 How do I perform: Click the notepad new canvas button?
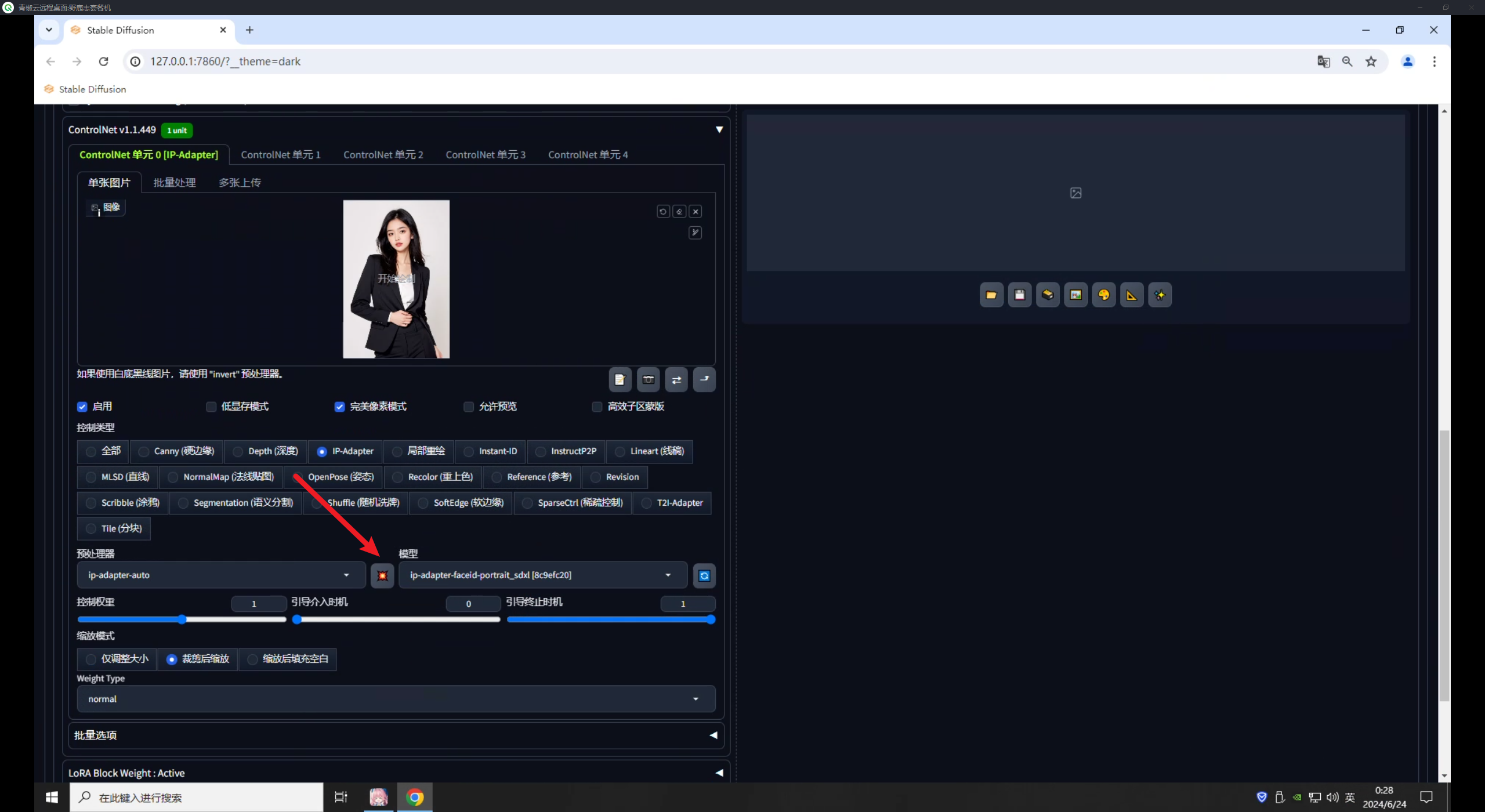click(620, 380)
